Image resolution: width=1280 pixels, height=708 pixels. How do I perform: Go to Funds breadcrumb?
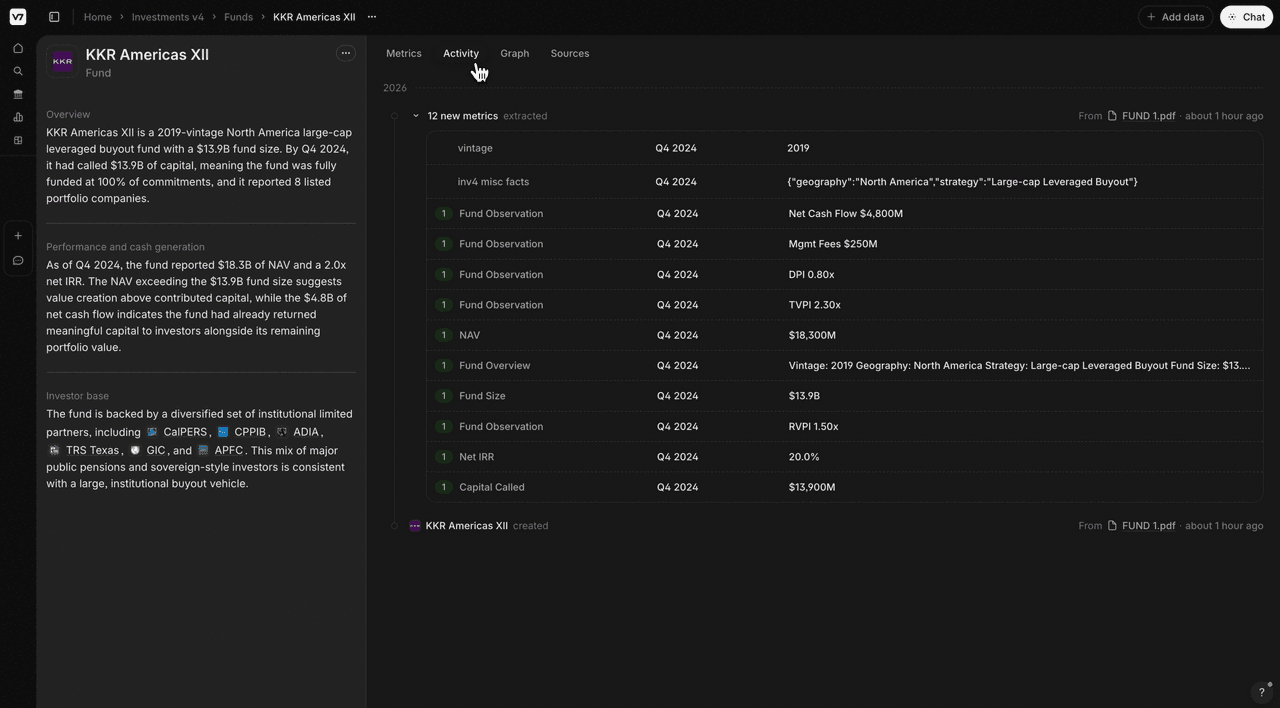pyautogui.click(x=238, y=17)
